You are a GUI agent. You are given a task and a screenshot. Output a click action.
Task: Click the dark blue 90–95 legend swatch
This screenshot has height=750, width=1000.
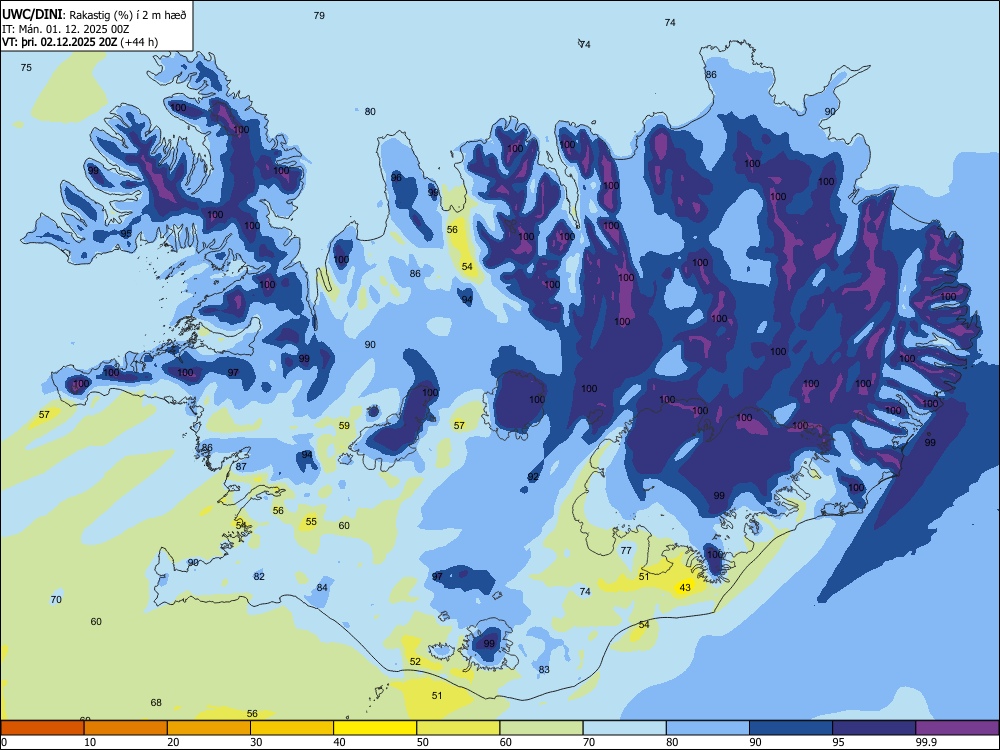pos(791,728)
